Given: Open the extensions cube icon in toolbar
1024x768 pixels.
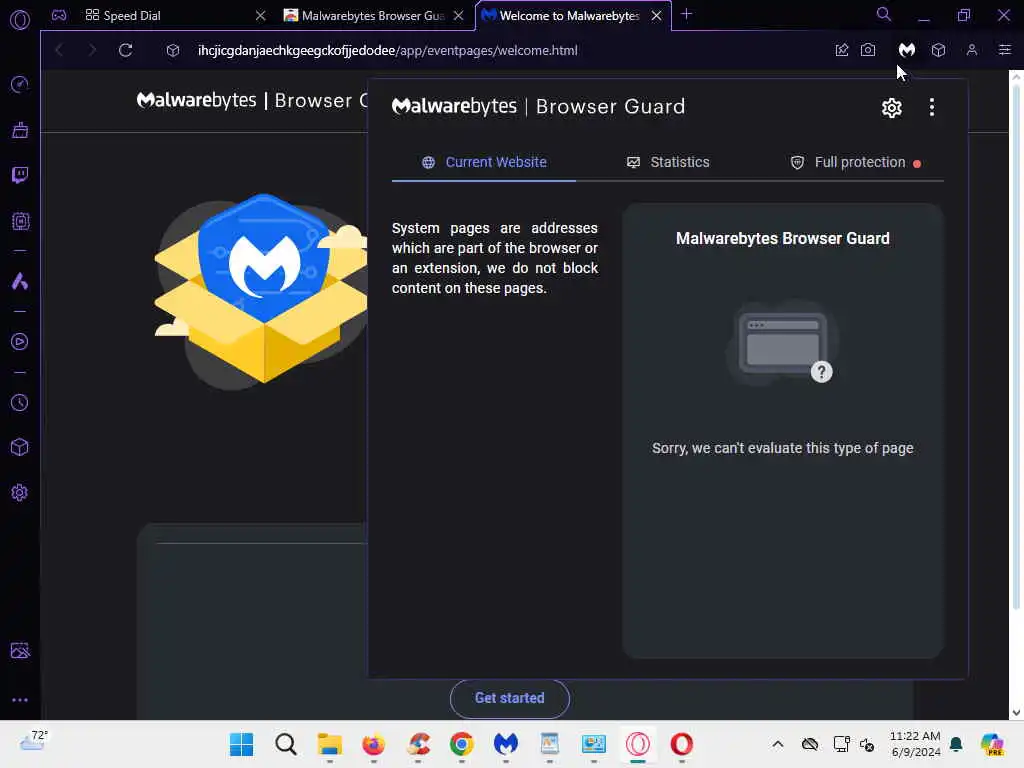Looking at the screenshot, I should 938,50.
